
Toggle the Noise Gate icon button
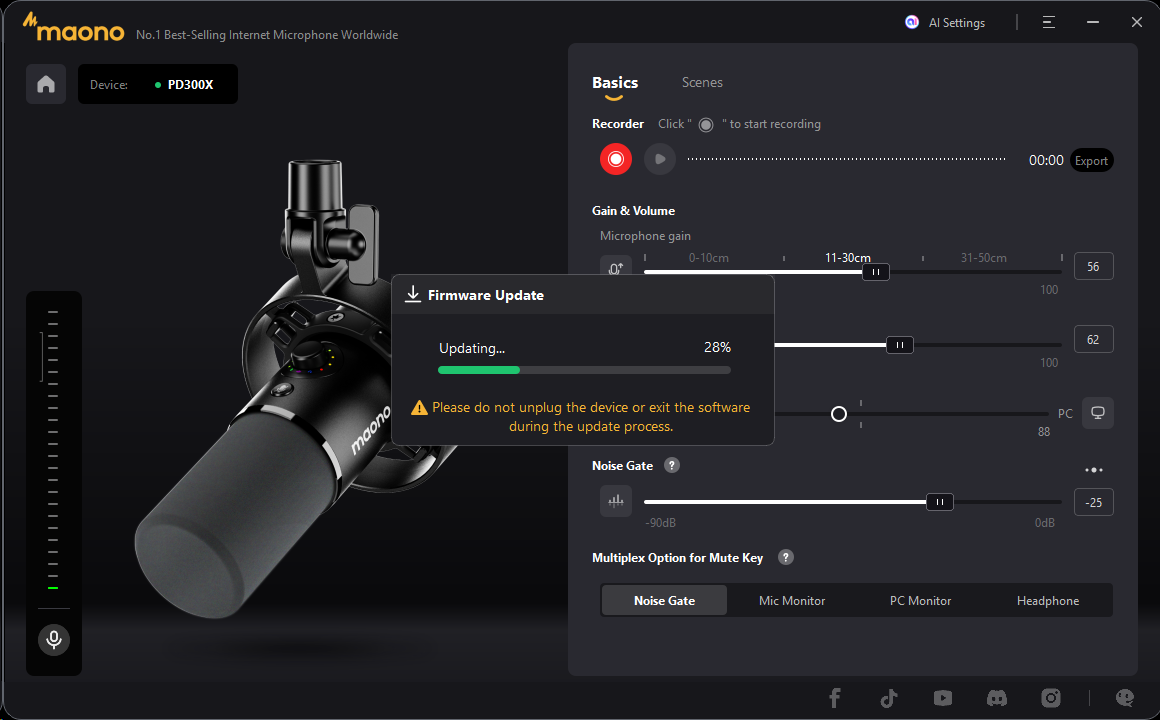(616, 502)
